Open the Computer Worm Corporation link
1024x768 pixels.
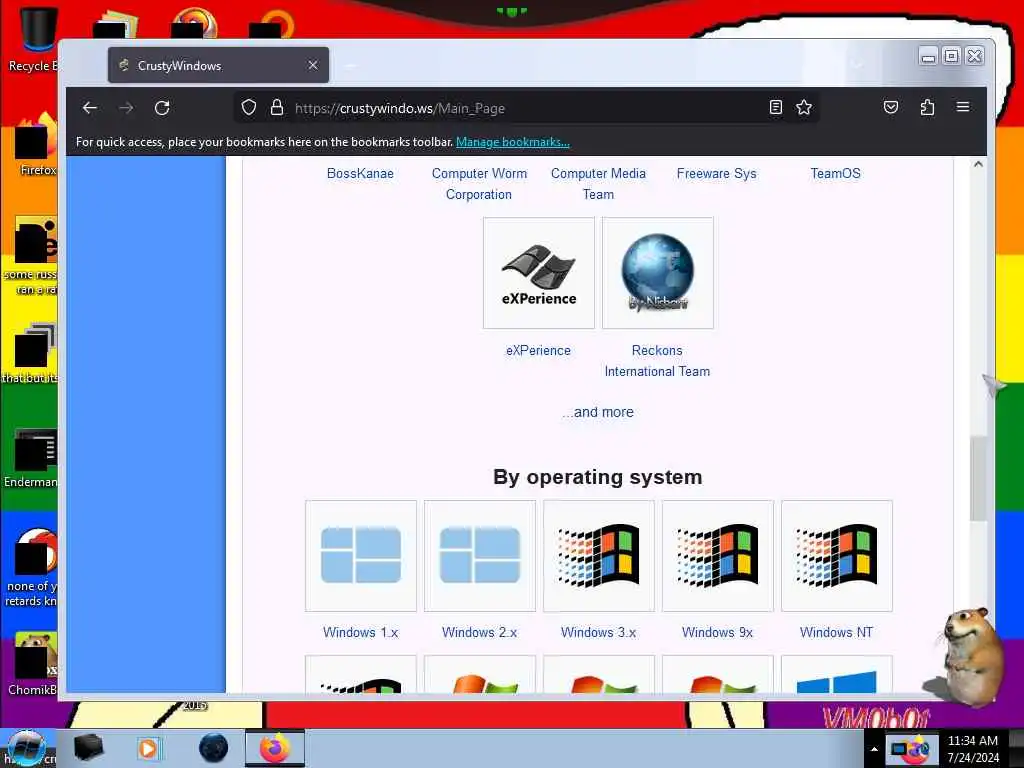point(479,184)
